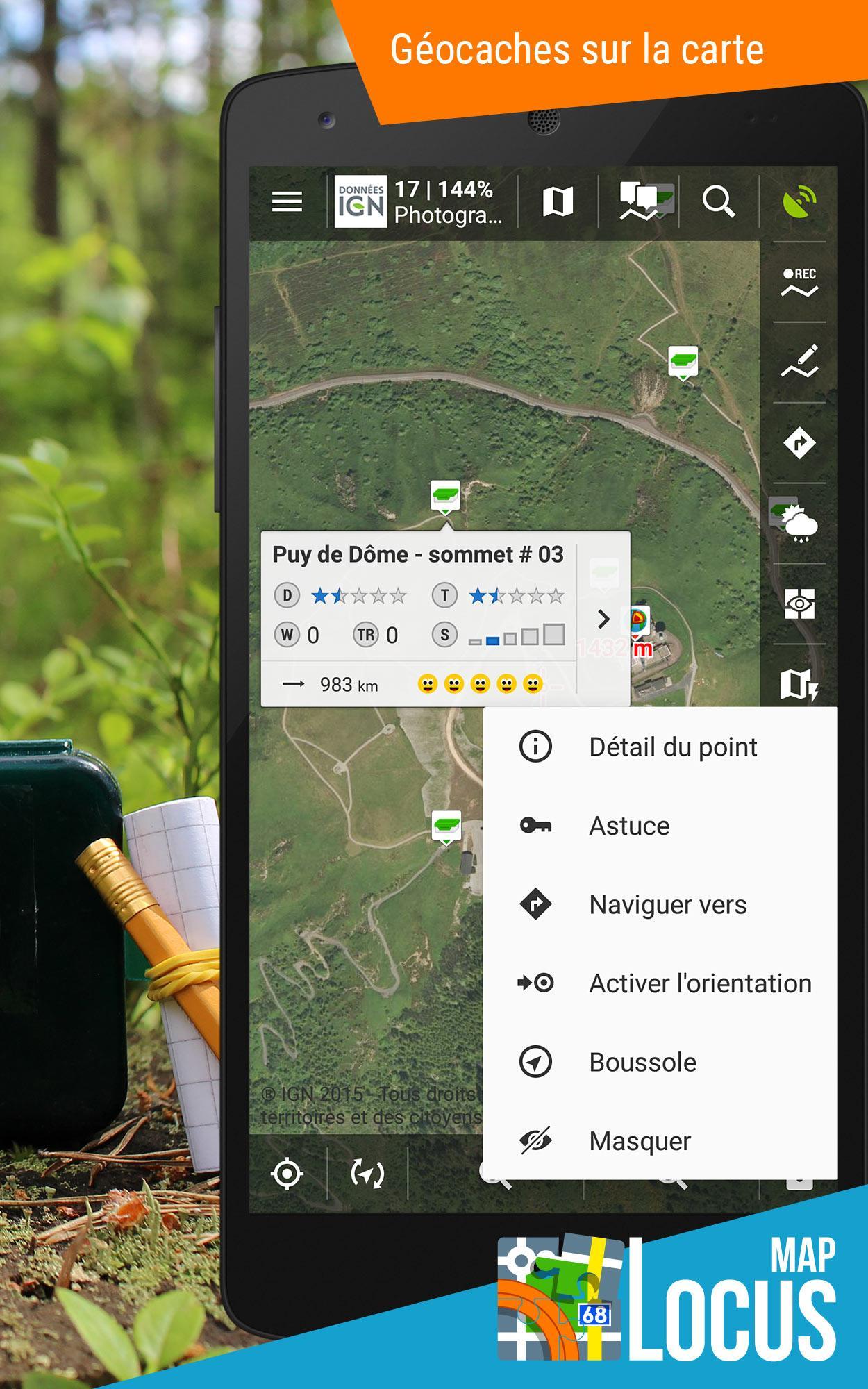The height and width of the screenshot is (1389, 868).
Task: Tap the waypoints W count
Action: [x=297, y=635]
